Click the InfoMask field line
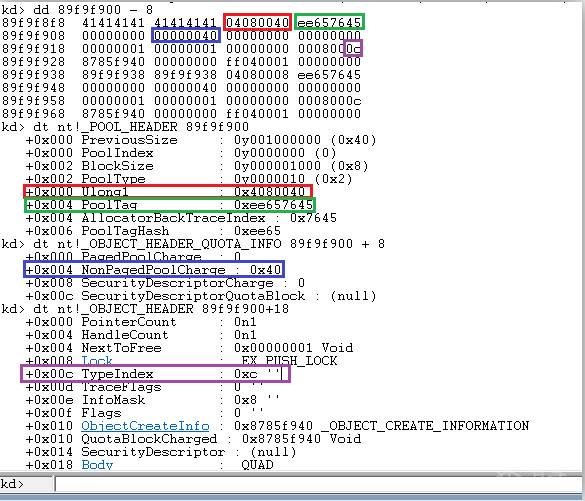 point(152,400)
